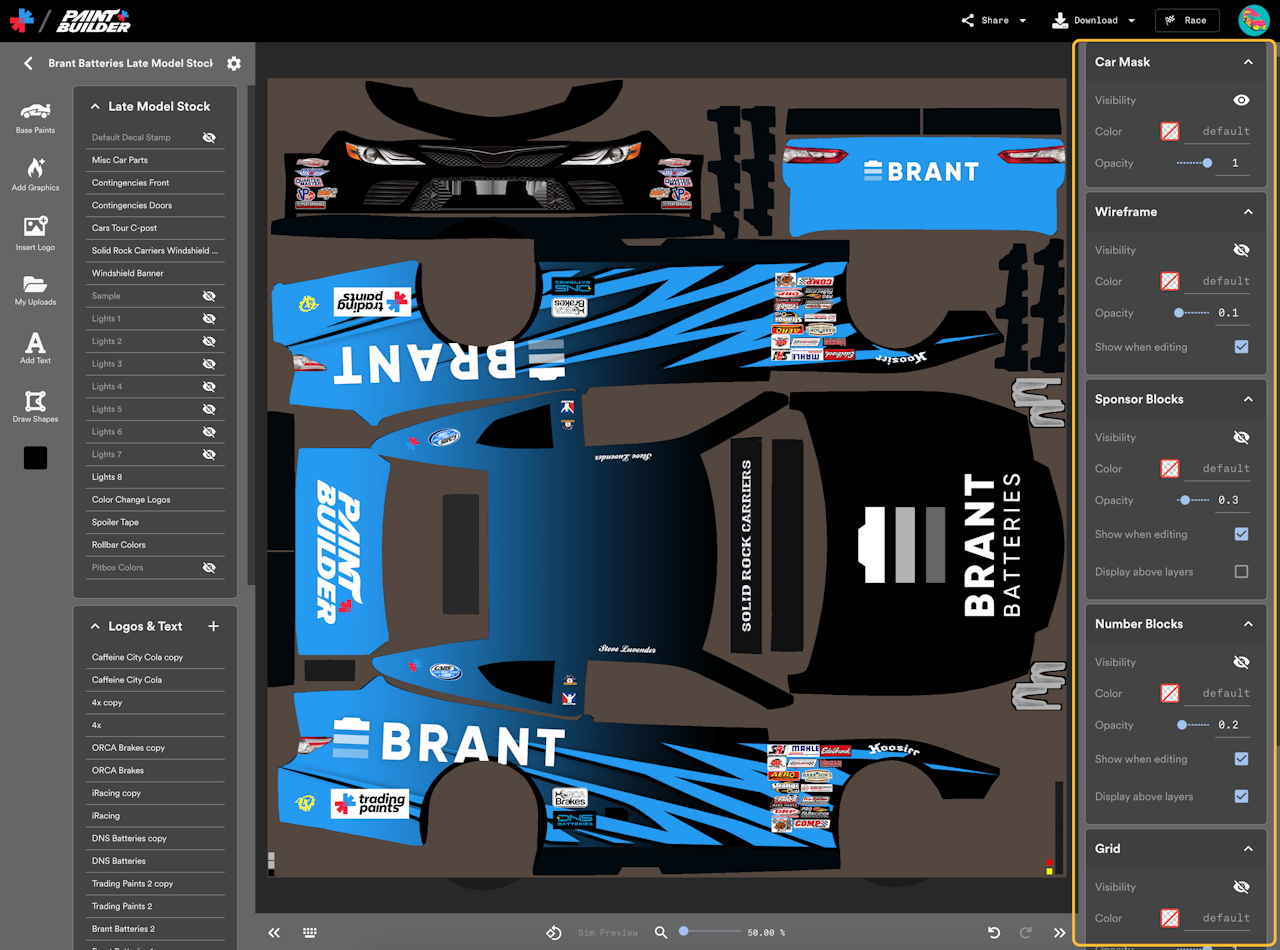Collapse the Wireframe section
The image size is (1280, 950).
pyautogui.click(x=1248, y=212)
